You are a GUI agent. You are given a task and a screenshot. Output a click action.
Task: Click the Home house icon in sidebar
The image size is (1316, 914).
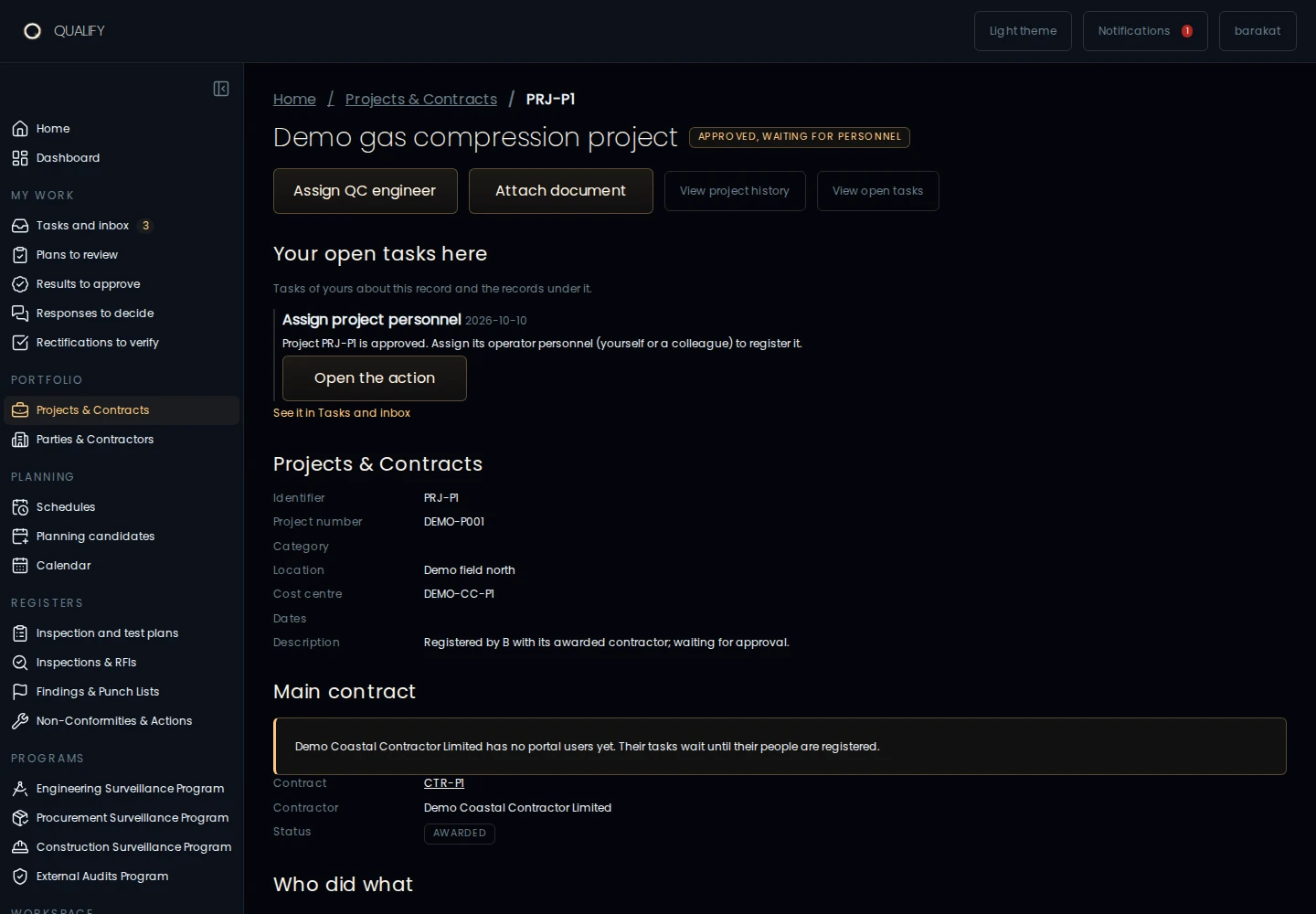click(20, 129)
